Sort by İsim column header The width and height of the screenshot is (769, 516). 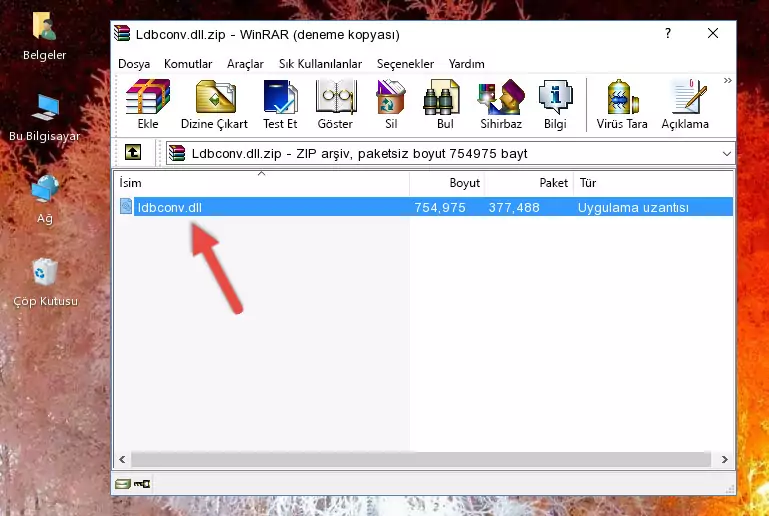262,183
